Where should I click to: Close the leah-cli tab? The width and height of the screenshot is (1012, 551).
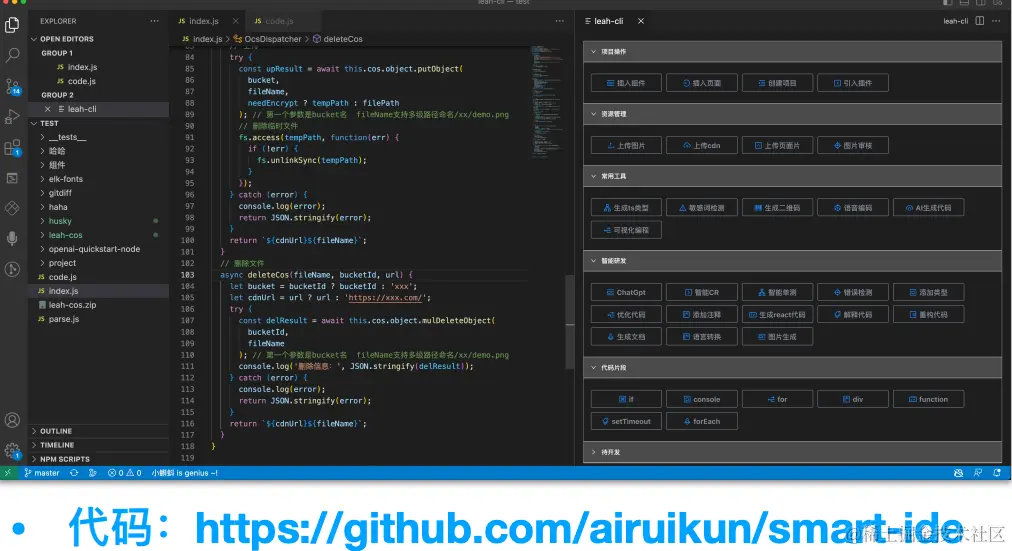[641, 21]
